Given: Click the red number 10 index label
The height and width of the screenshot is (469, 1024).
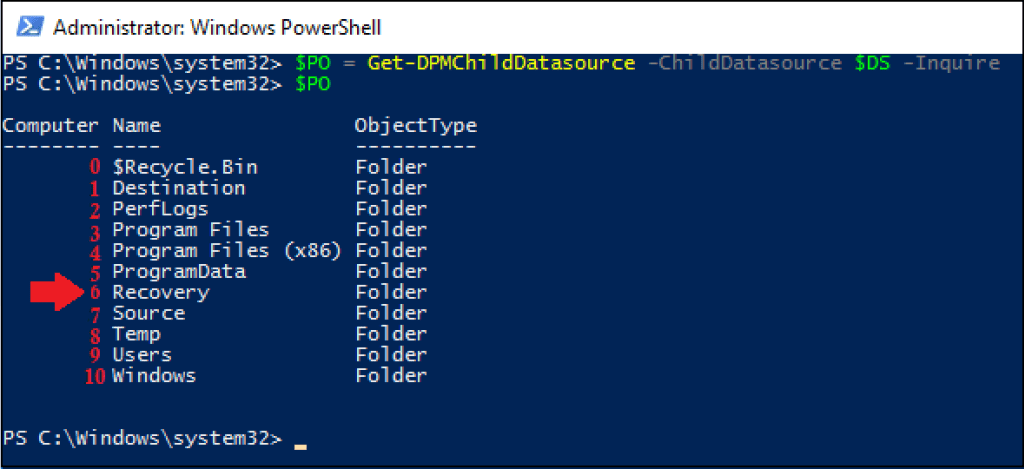Looking at the screenshot, I should 95,377.
